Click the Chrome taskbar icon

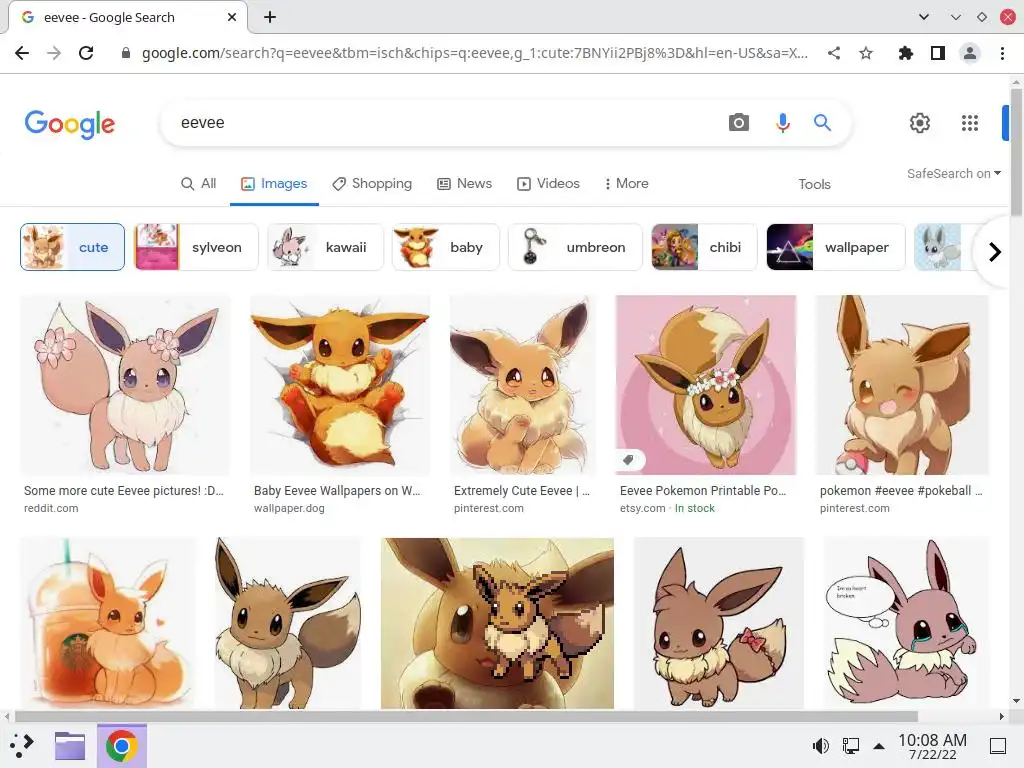(121, 746)
